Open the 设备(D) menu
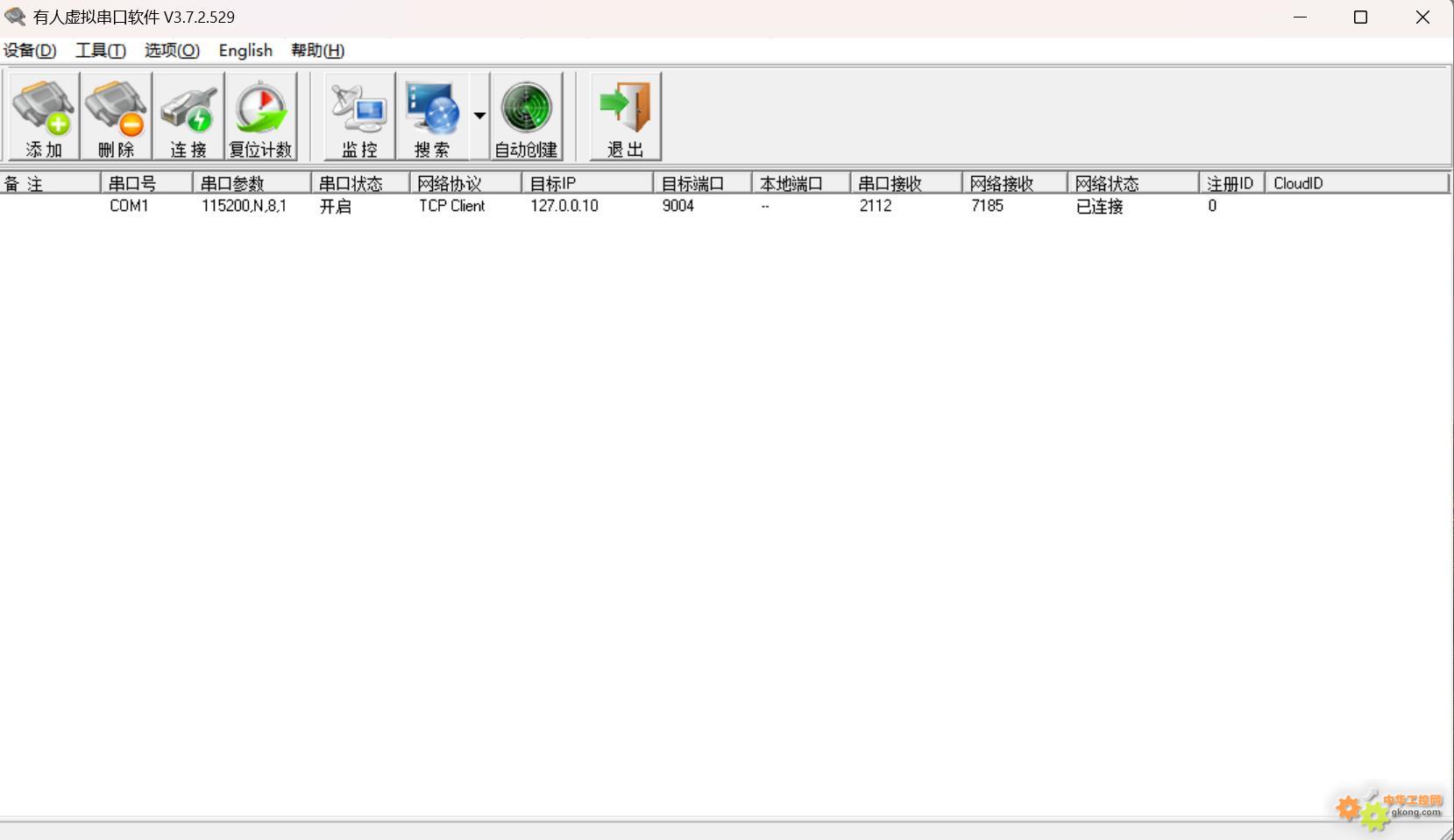 coord(30,51)
